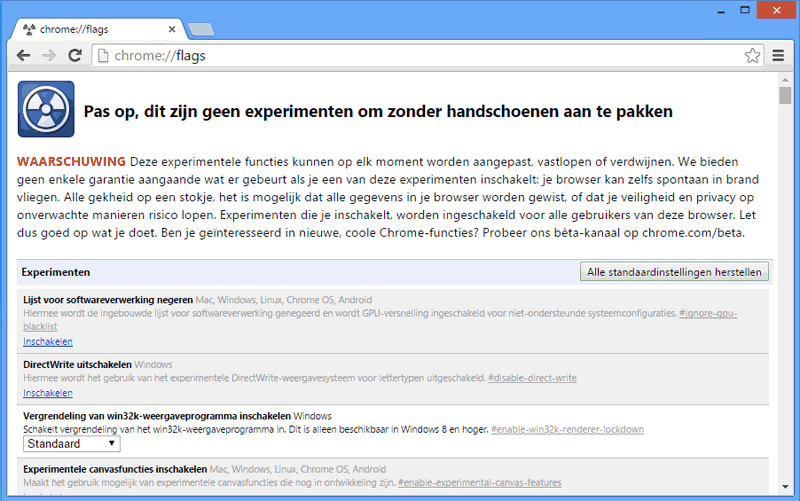Click the scrollbar down arrow
Image resolution: width=800 pixels, height=501 pixels.
(785, 487)
